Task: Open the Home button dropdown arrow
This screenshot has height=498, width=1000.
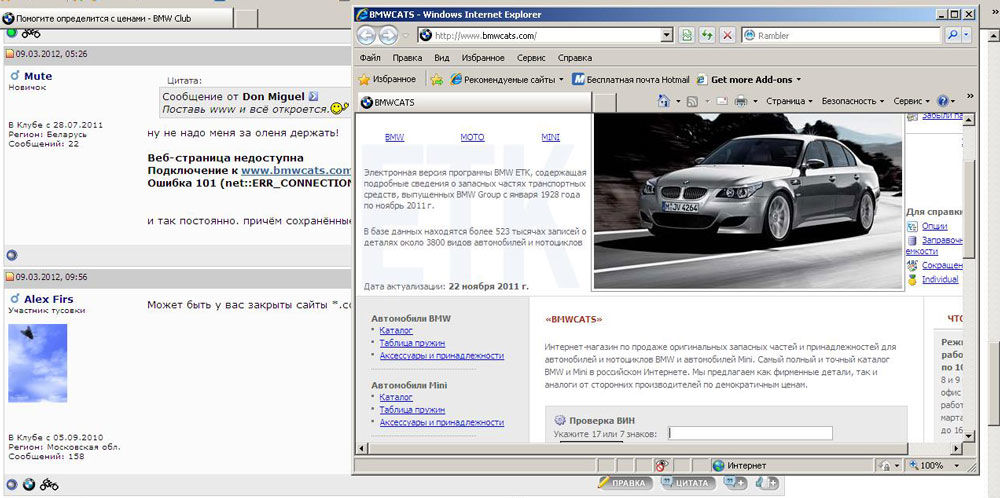Action: tap(678, 101)
